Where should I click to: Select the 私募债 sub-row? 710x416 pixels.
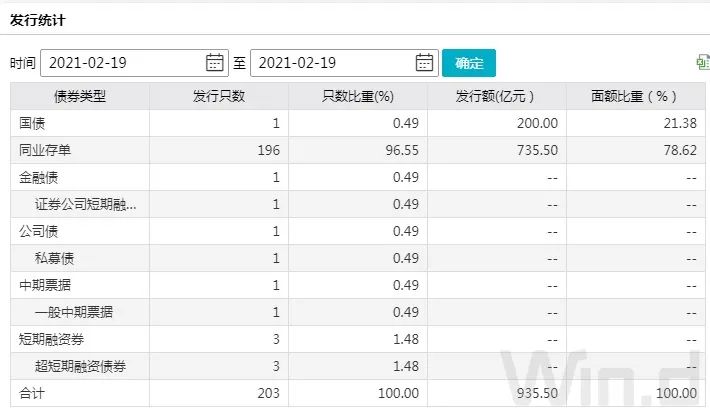54,258
